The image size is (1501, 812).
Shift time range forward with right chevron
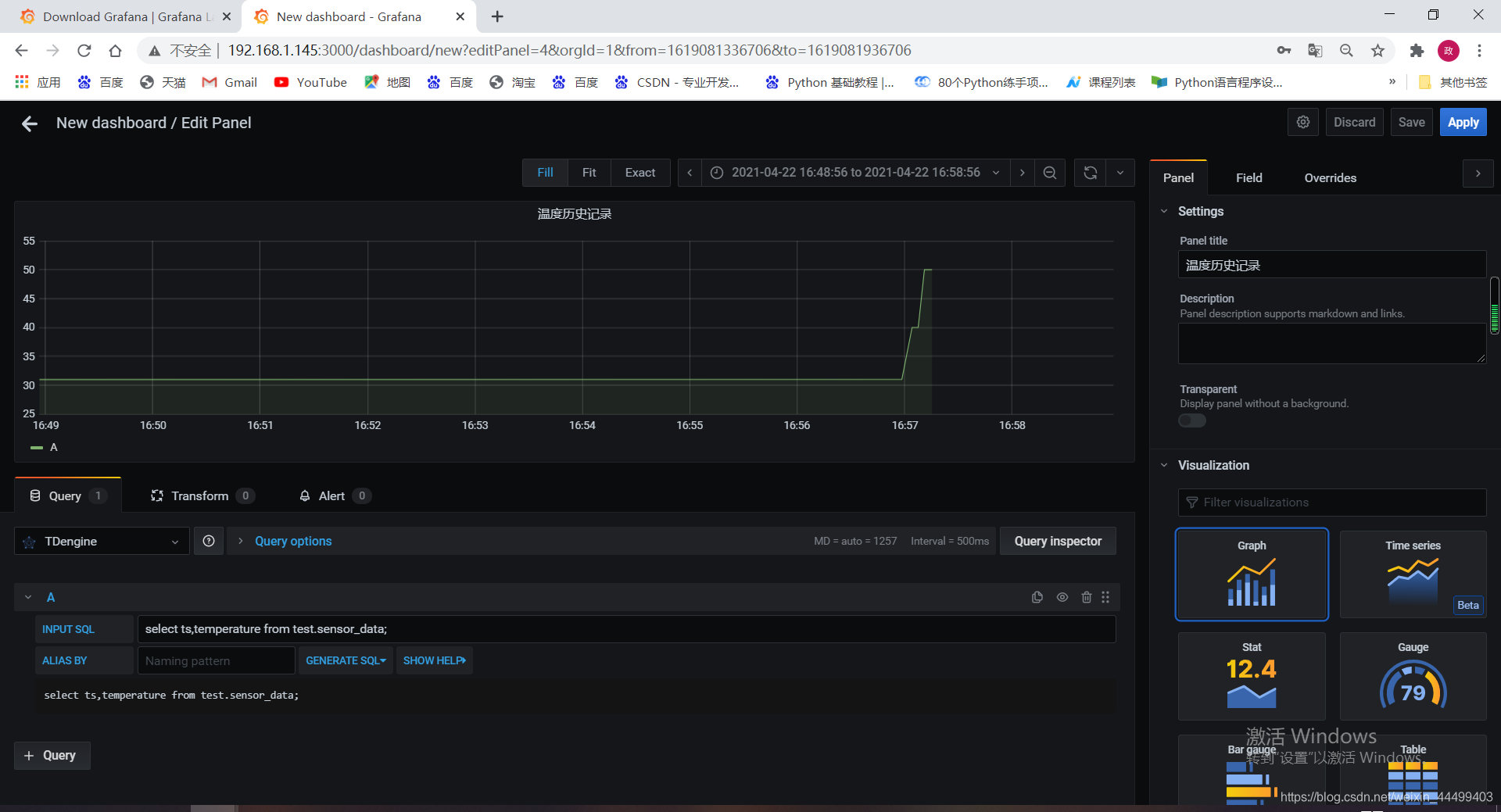(1022, 173)
